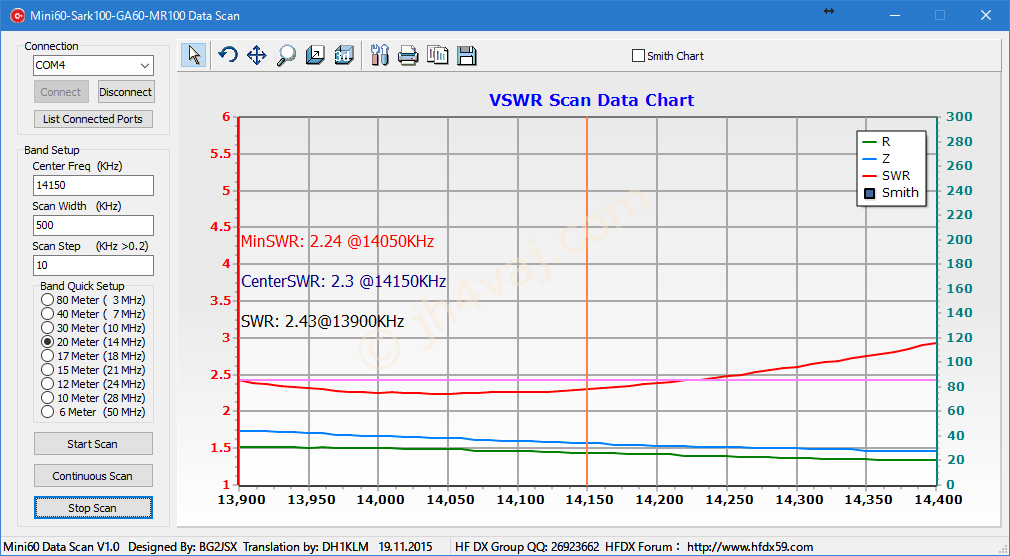Click the 14,400 x-axis label

coord(937,500)
